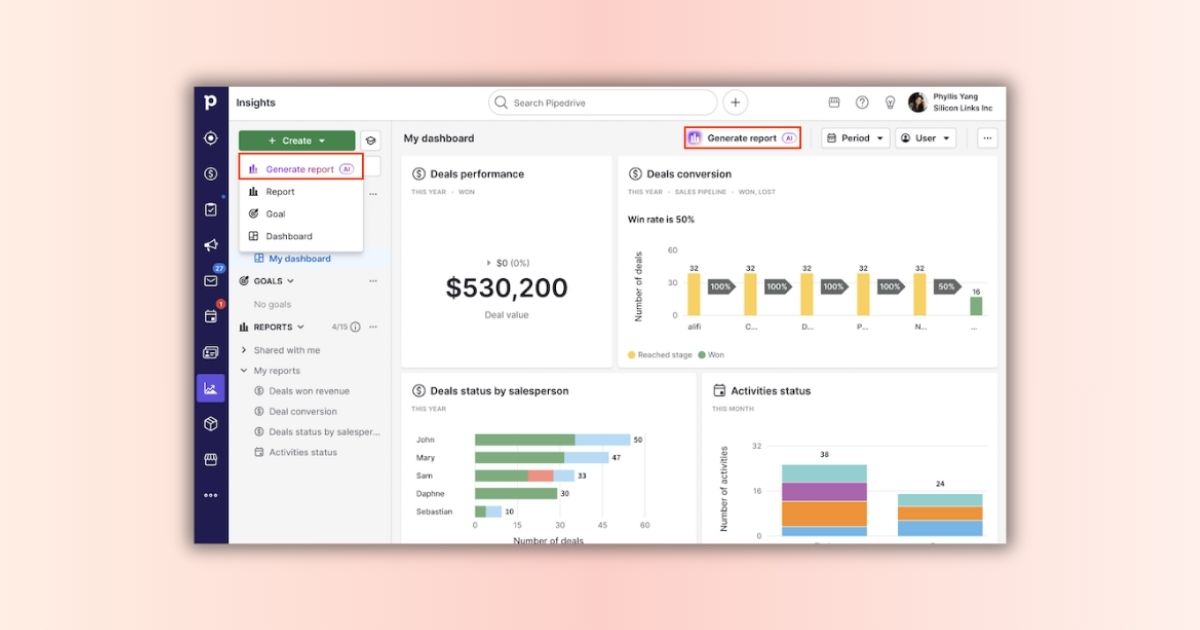
Task: Click yellow Reached stage legend swatch
Action: (x=632, y=355)
